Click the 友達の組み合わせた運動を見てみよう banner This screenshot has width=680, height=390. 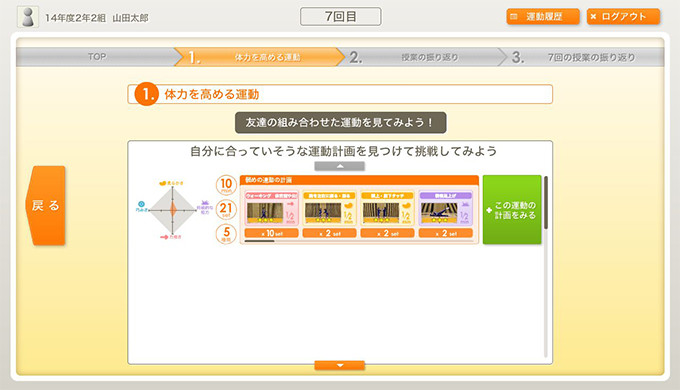[340, 123]
